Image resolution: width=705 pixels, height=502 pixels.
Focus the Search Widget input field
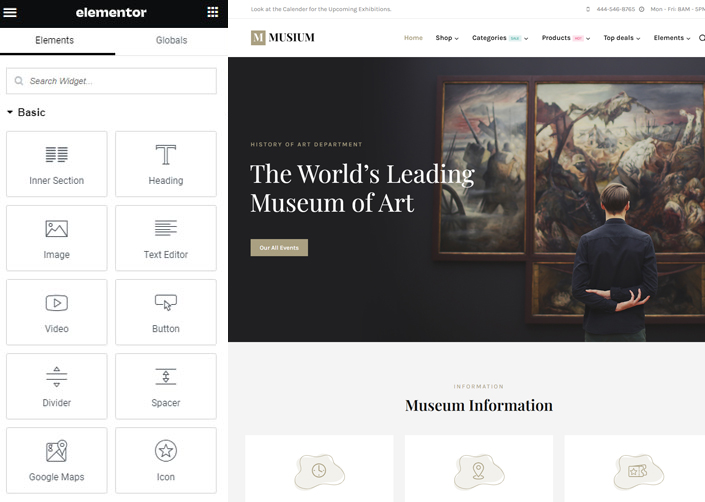[112, 81]
